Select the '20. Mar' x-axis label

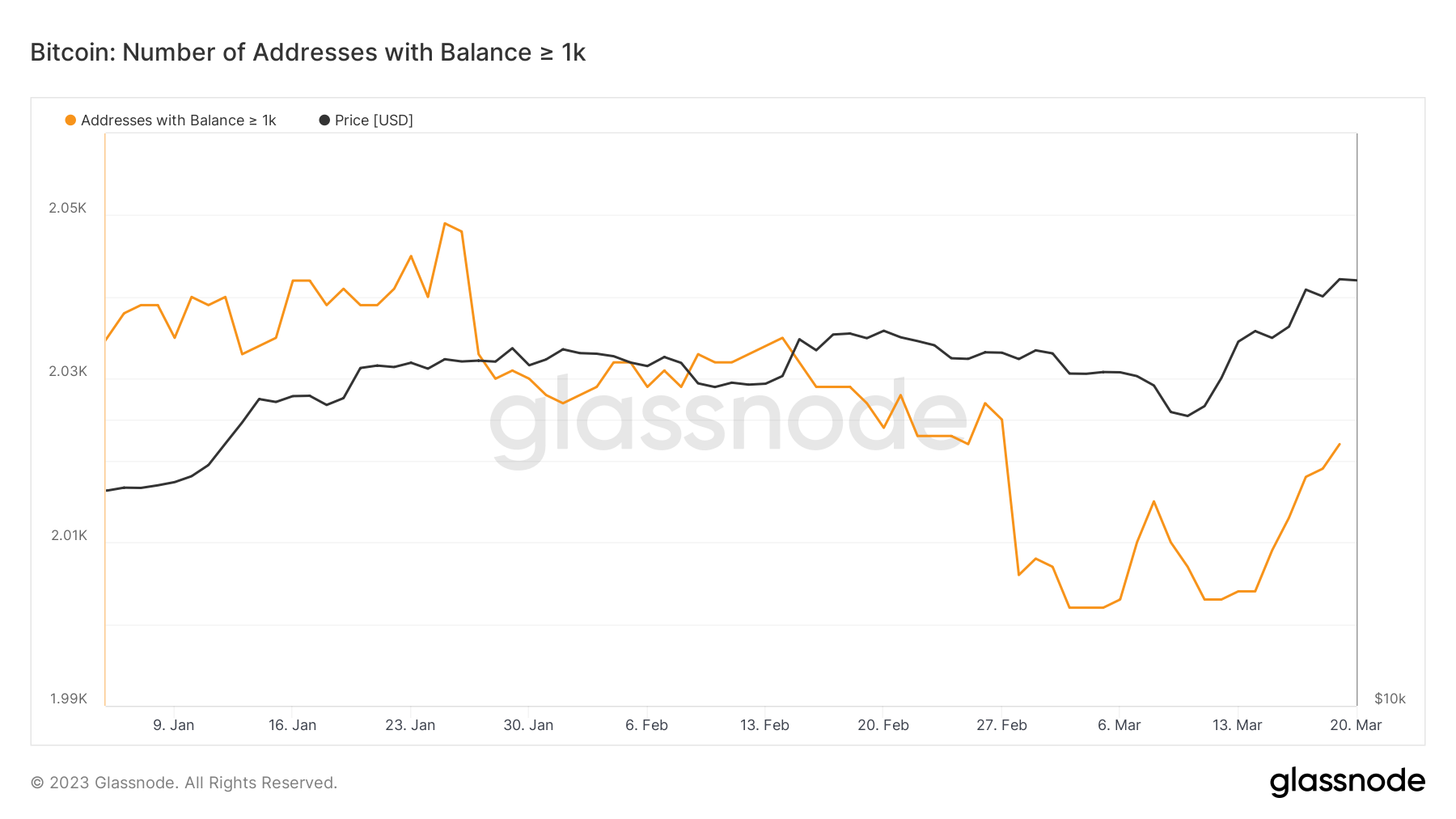1356,725
